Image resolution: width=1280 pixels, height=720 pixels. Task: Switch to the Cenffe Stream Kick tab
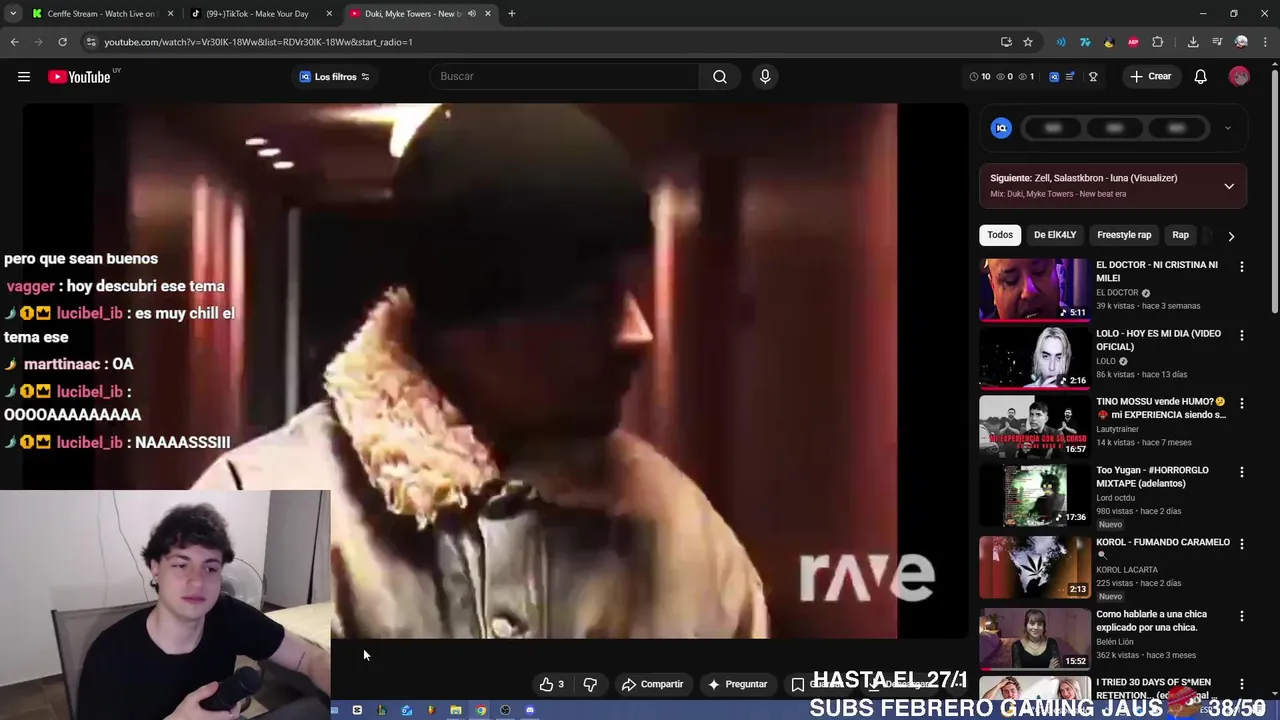101,14
